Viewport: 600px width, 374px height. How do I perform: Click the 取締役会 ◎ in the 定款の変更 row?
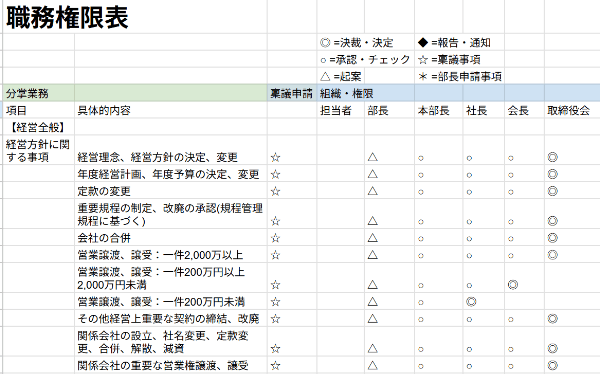click(553, 191)
